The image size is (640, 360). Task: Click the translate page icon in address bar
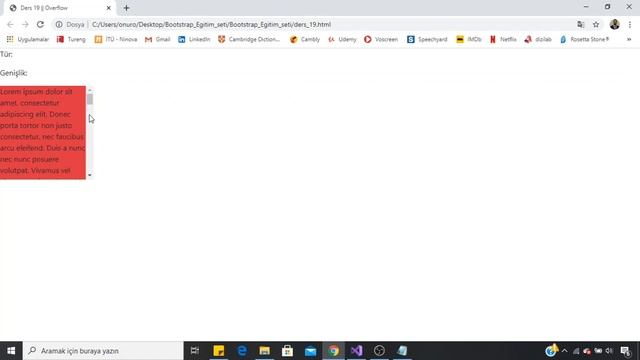point(581,24)
